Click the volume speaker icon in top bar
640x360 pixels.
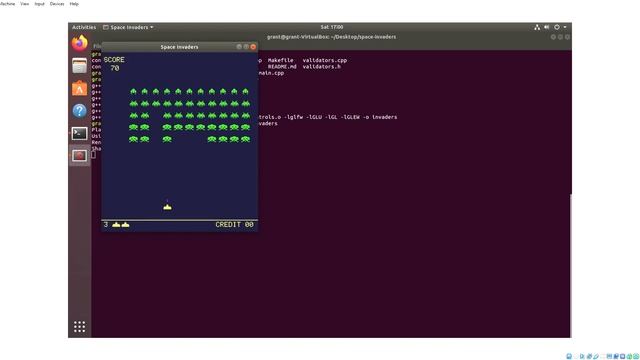click(x=547, y=27)
